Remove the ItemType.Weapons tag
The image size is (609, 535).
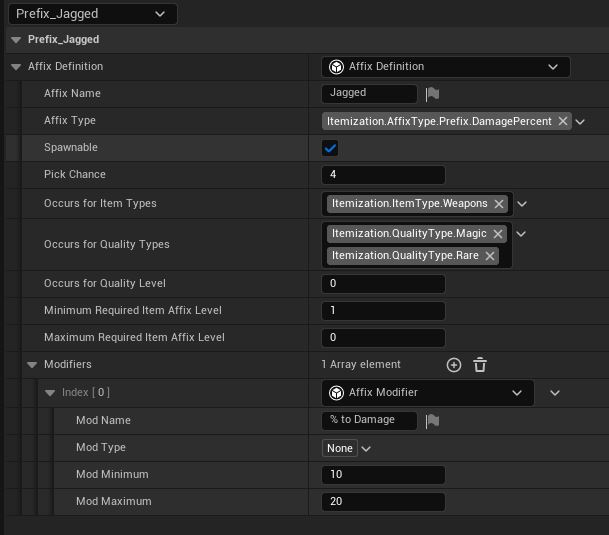499,204
